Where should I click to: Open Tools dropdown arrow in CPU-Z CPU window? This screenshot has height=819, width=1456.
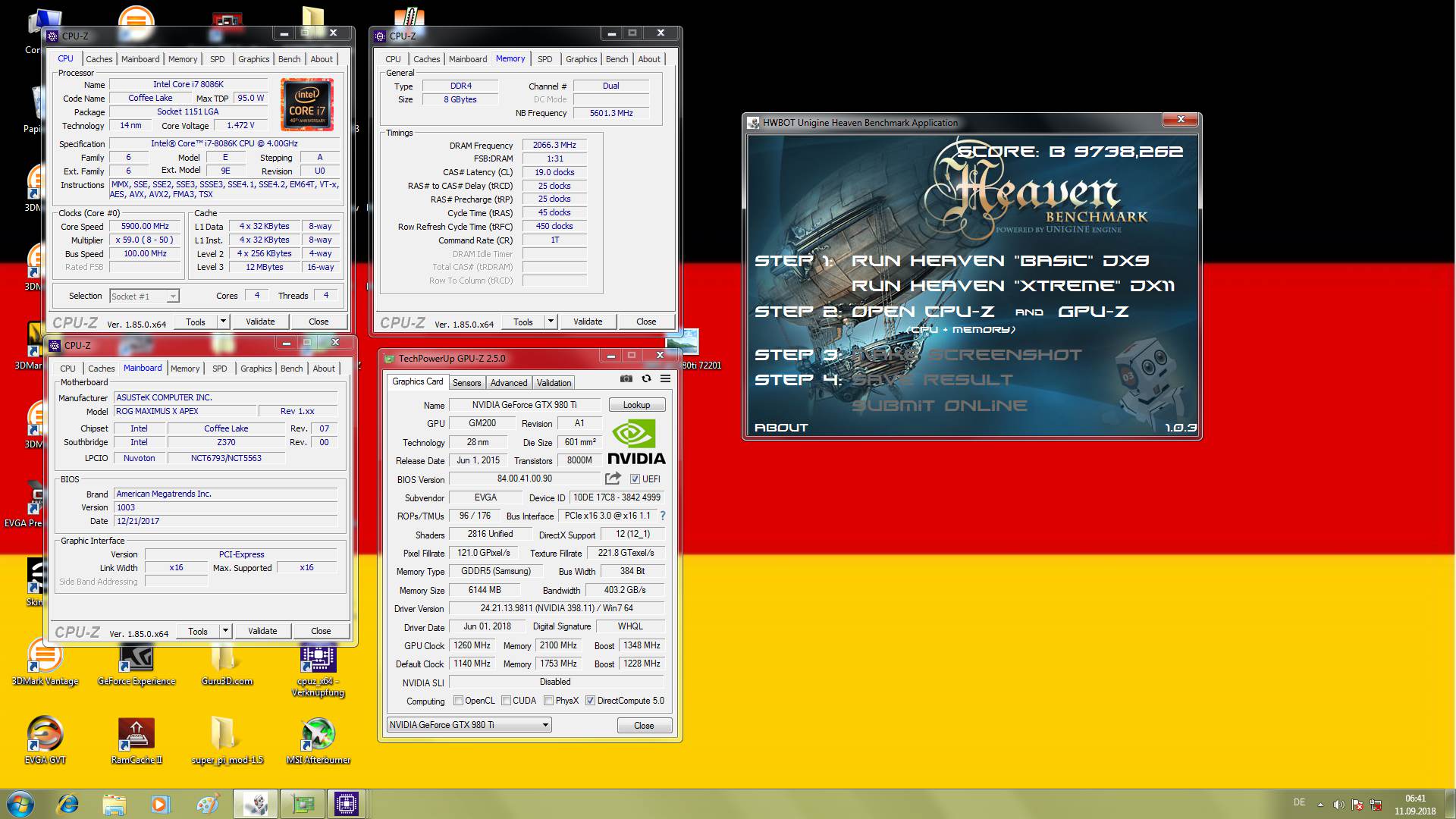(x=223, y=322)
